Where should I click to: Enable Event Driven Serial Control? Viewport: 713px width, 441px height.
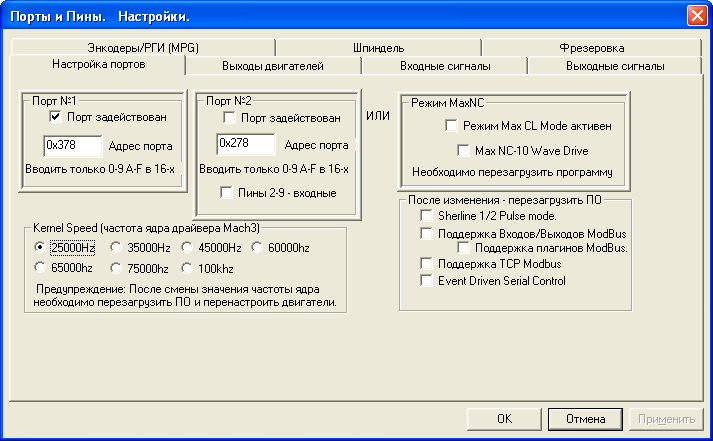tap(427, 281)
